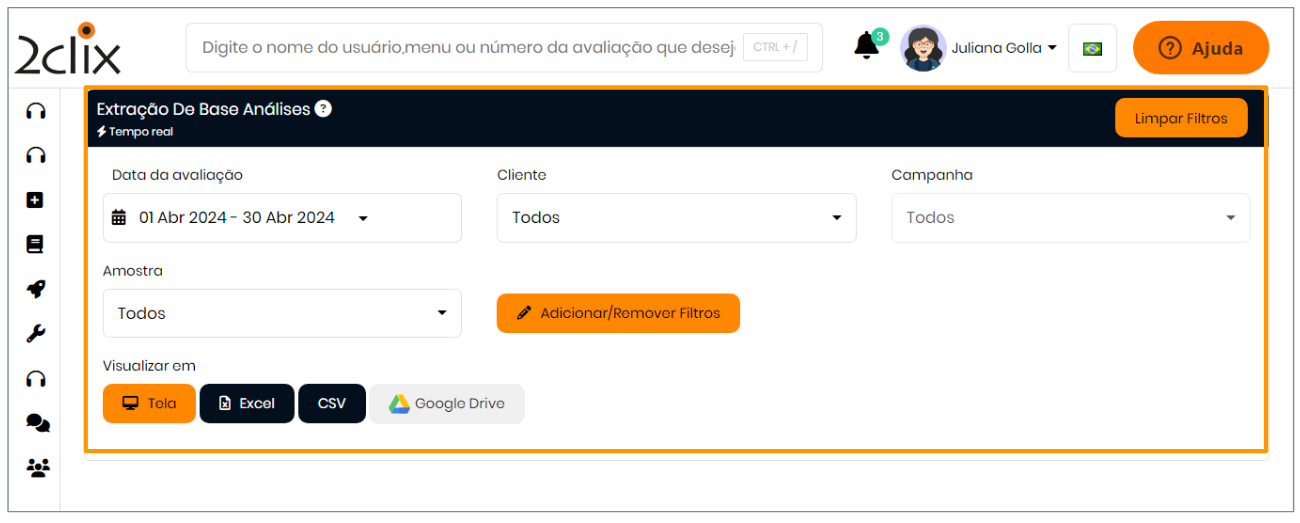Open the notifications bell
Screen dimensions: 1300x523
[x=866, y=47]
